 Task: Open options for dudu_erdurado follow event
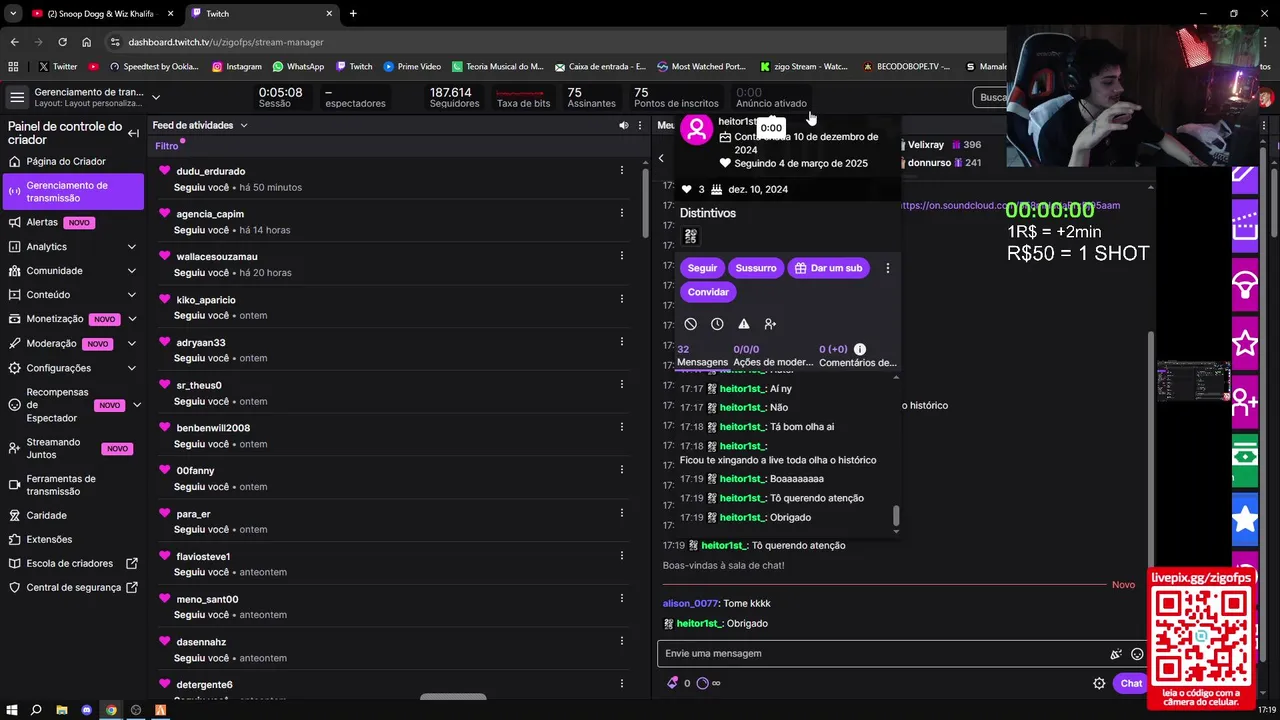(x=621, y=171)
